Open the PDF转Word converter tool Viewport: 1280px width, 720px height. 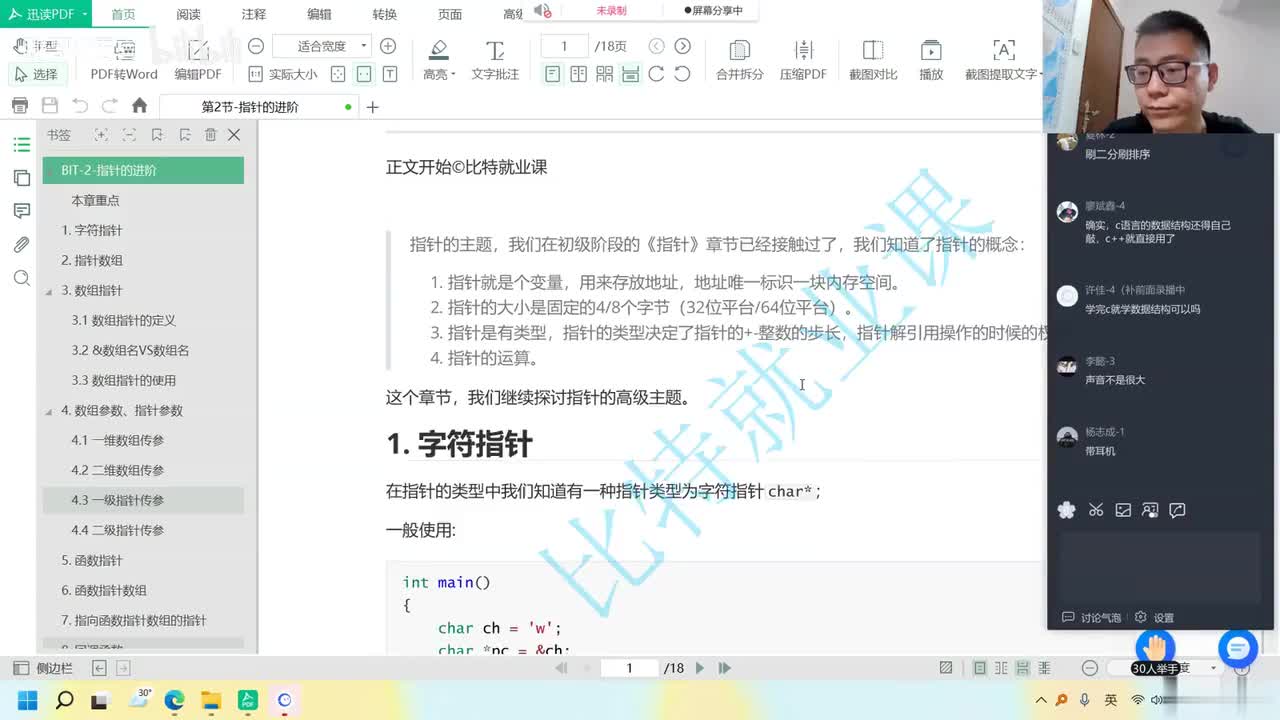(x=124, y=61)
